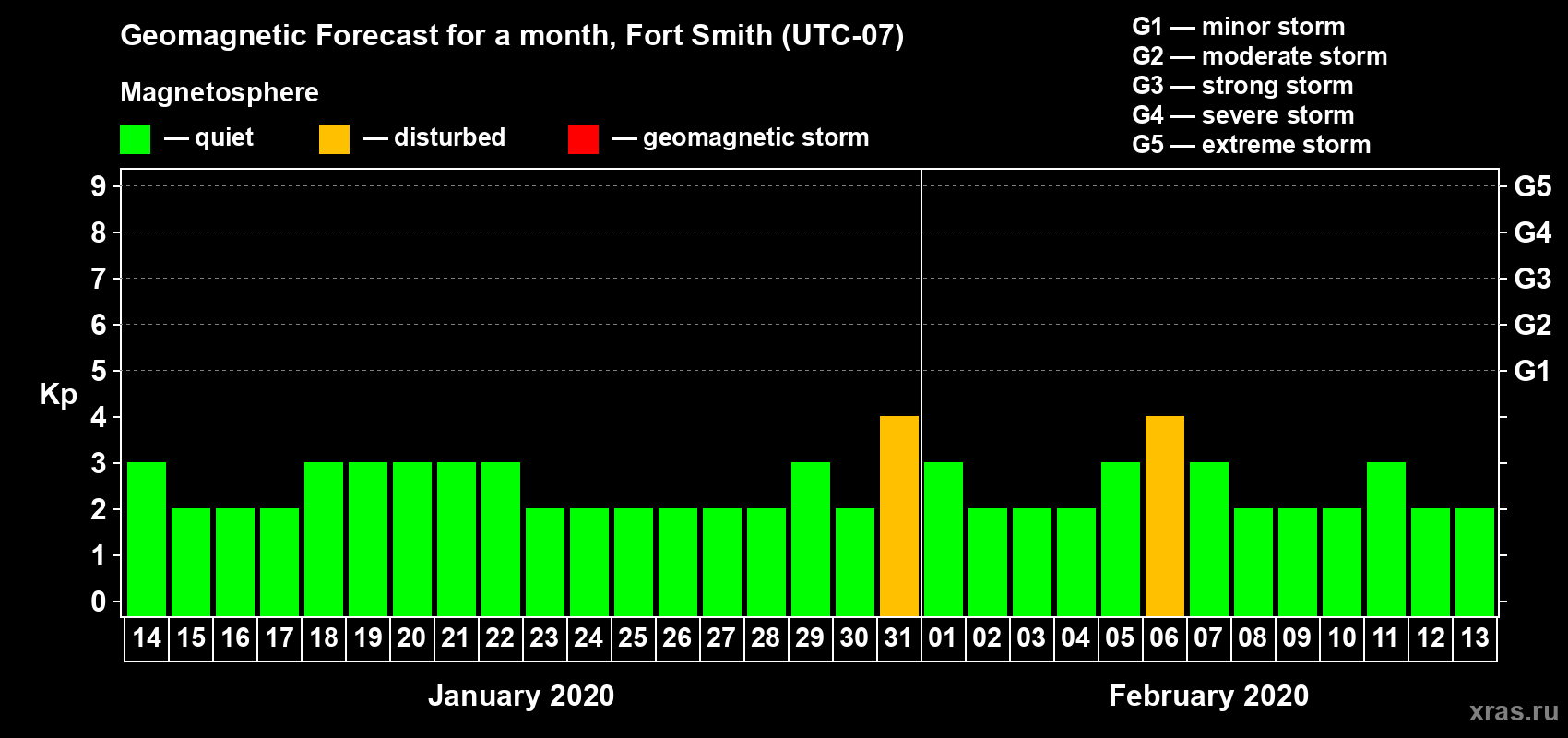
Task: Click the 'G1 — minor storm' legend line
Action: coord(1239,27)
